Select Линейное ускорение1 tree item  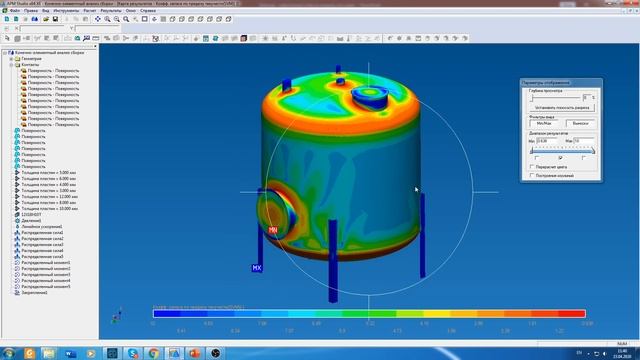click(x=42, y=227)
